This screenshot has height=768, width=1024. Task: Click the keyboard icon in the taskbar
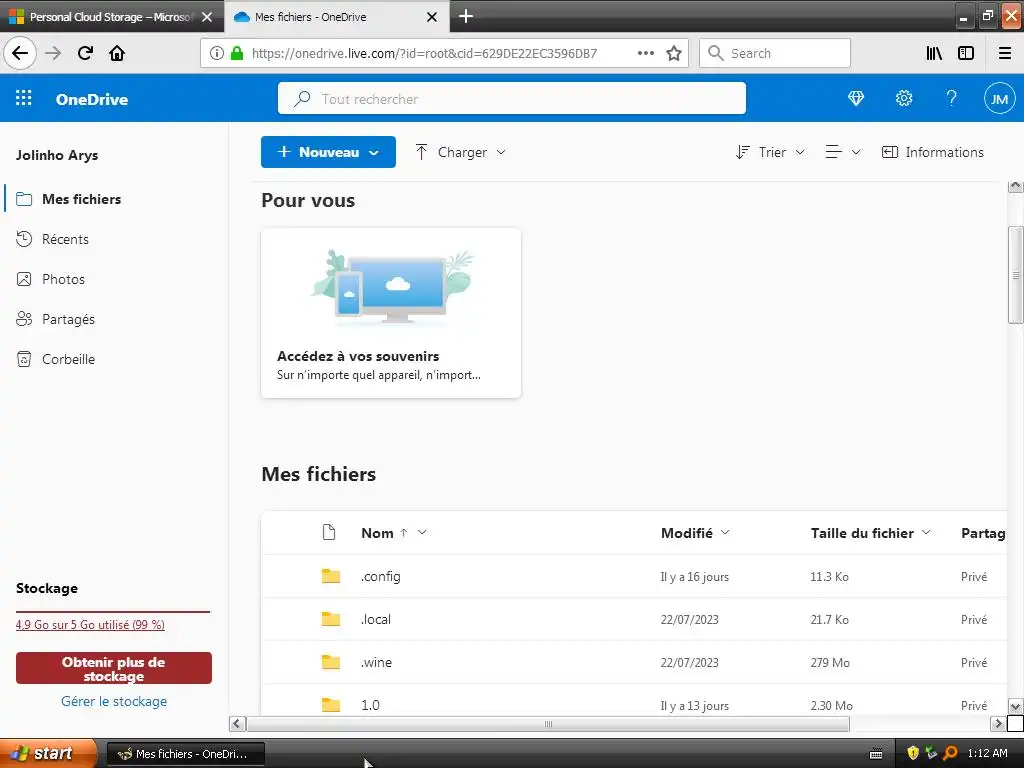tap(876, 754)
